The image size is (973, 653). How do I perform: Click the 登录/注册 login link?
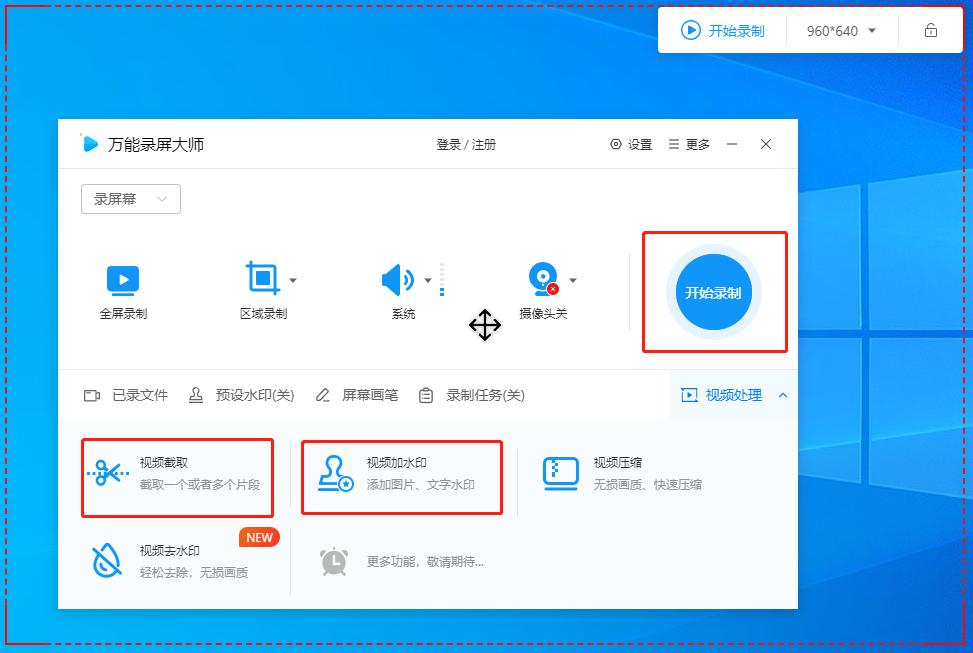click(x=468, y=144)
